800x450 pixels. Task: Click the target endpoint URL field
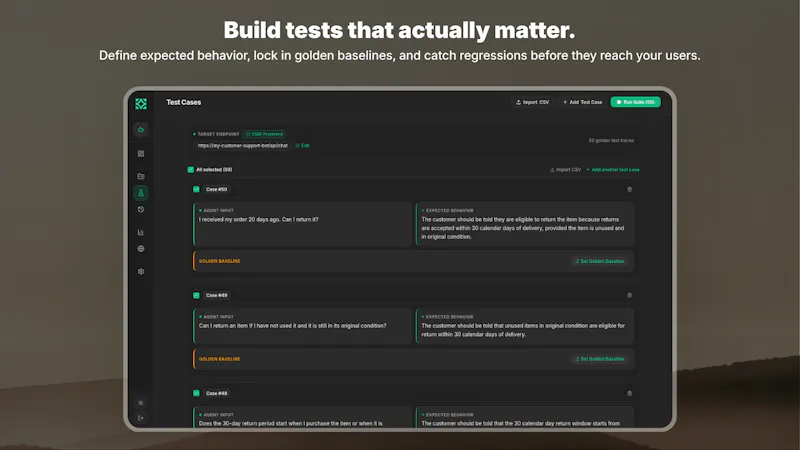point(242,146)
